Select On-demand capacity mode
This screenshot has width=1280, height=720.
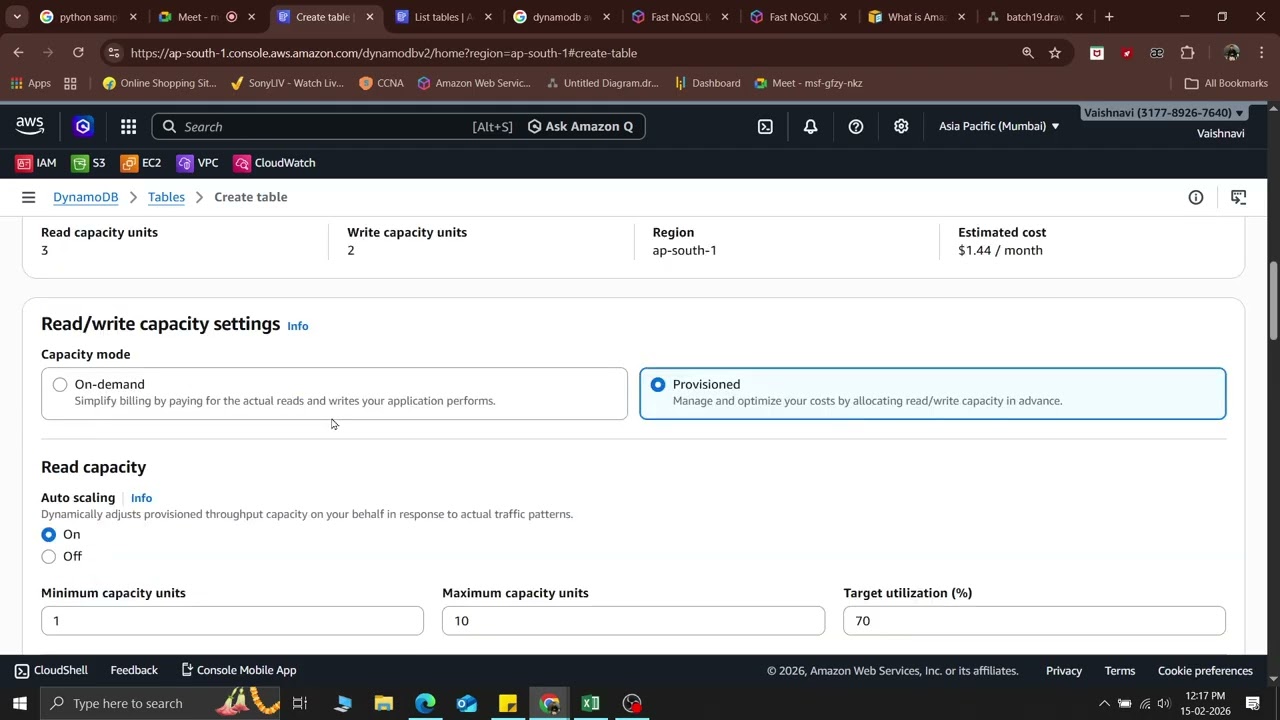pyautogui.click(x=334, y=393)
